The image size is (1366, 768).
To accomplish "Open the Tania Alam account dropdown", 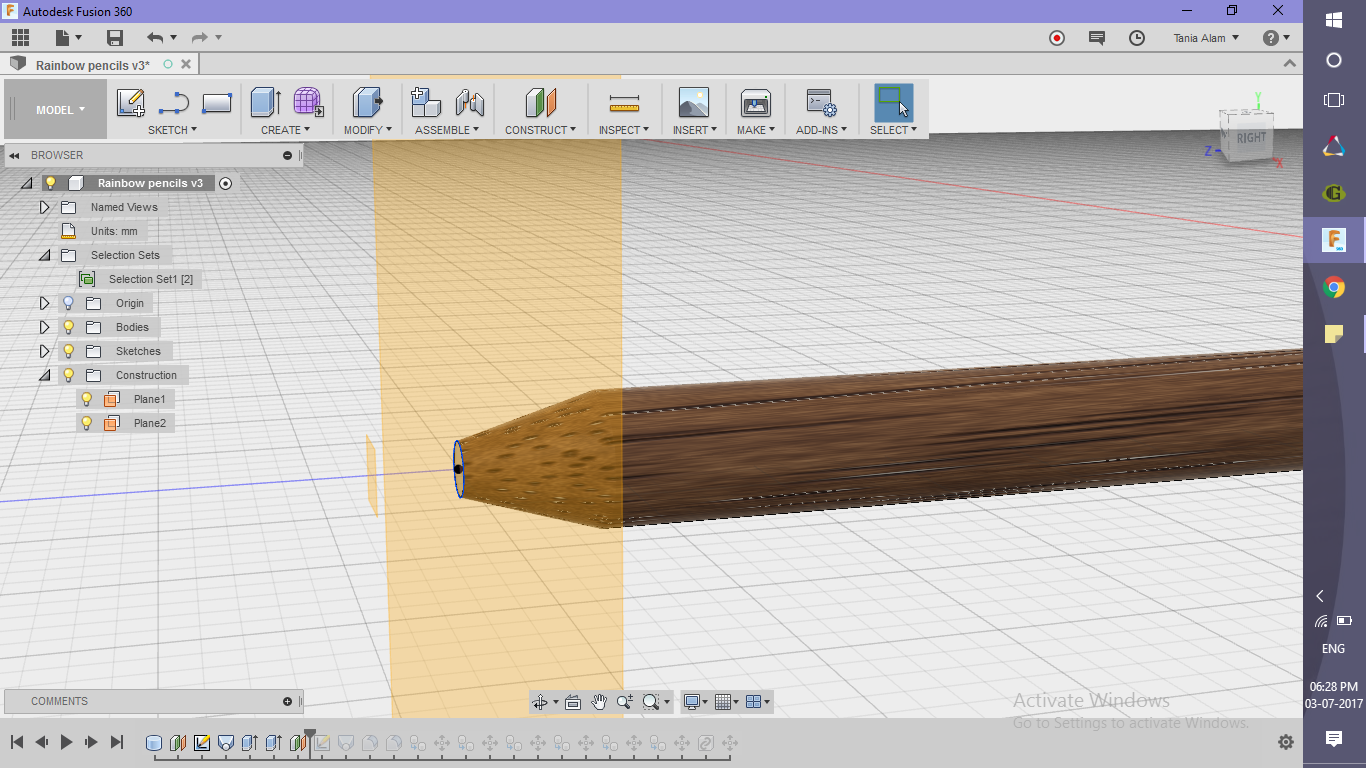I will [1206, 38].
